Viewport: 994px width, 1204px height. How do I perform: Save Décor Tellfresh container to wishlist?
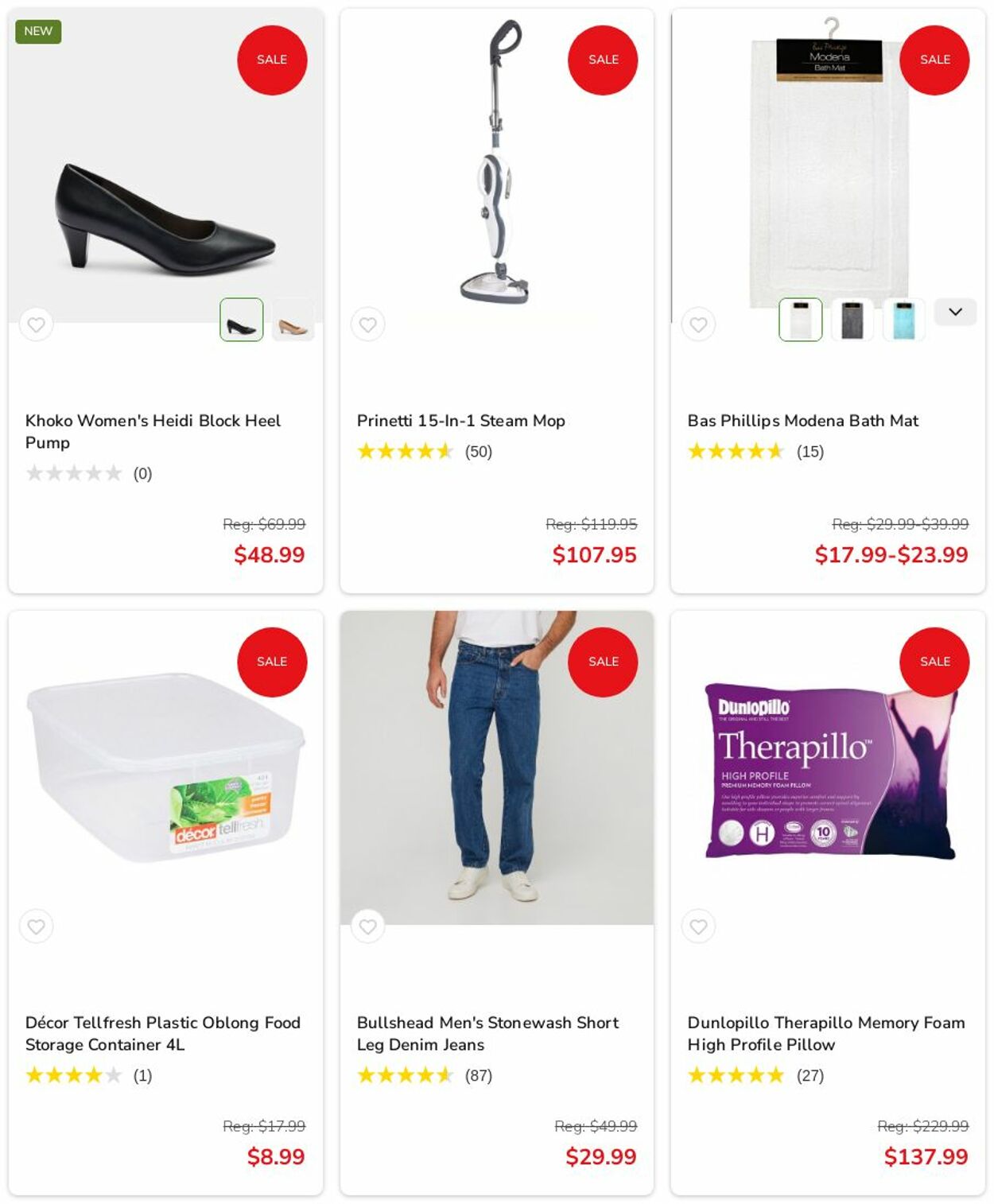36,926
